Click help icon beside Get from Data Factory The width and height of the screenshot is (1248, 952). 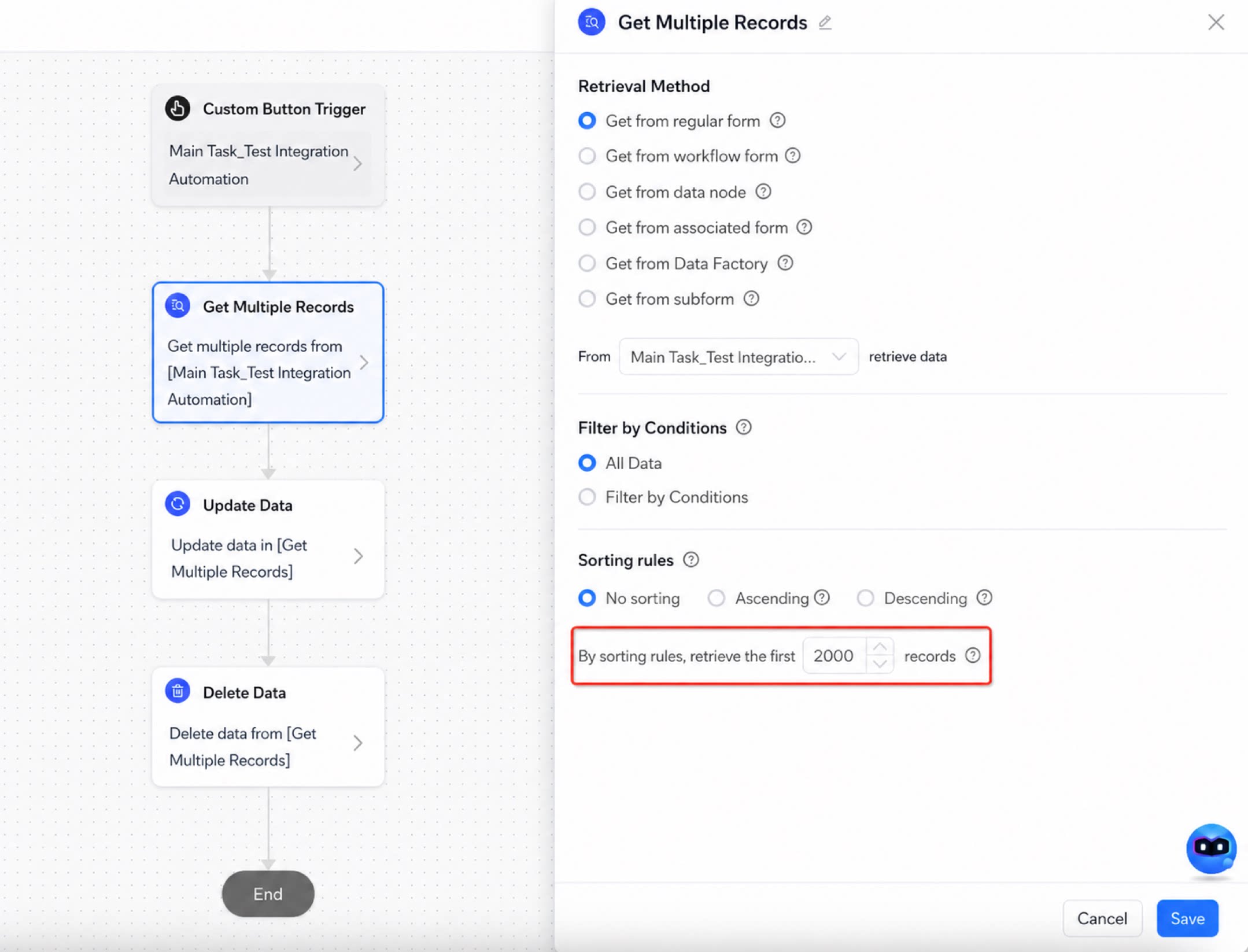coord(785,263)
